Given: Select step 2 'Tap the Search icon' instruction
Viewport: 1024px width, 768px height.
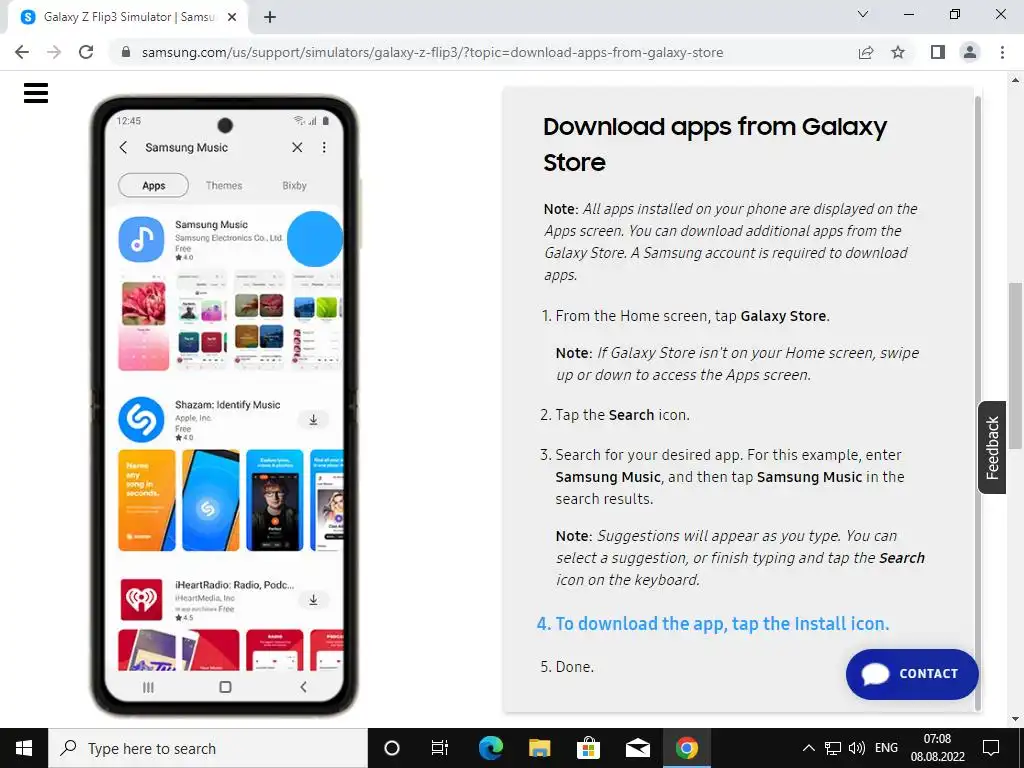Looking at the screenshot, I should pos(615,415).
